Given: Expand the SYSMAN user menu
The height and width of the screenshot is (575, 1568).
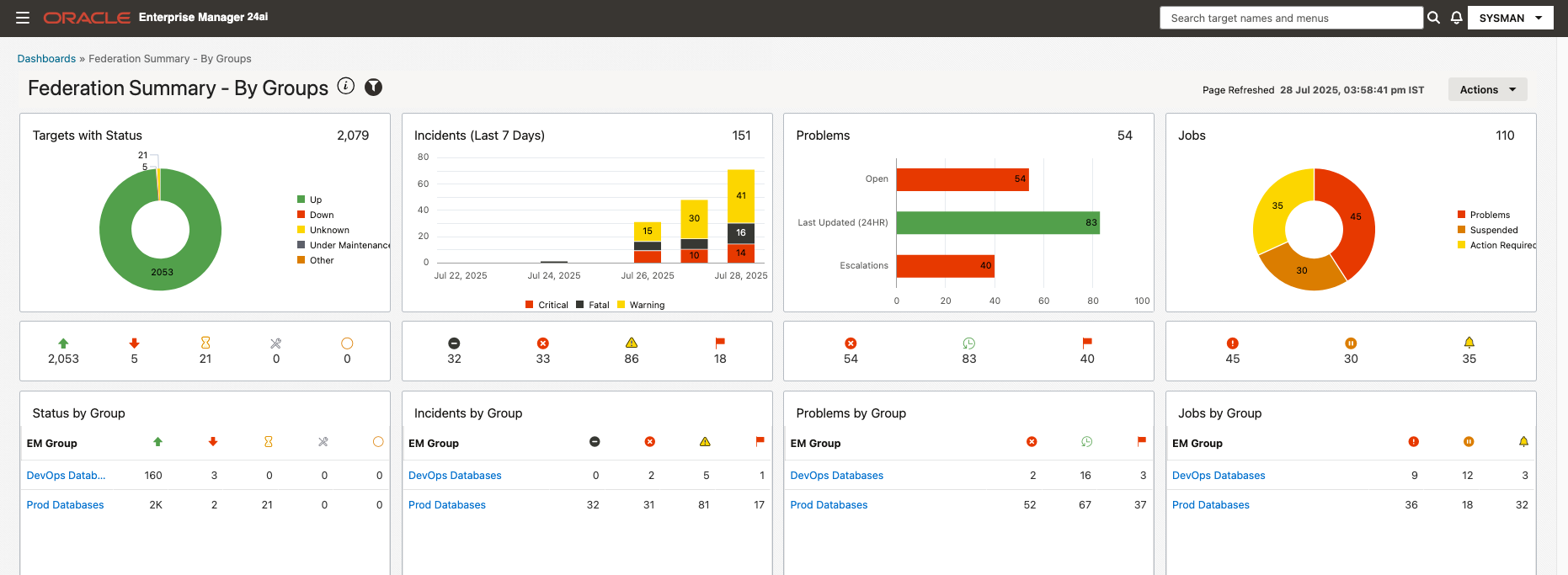Looking at the screenshot, I should pos(1510,18).
